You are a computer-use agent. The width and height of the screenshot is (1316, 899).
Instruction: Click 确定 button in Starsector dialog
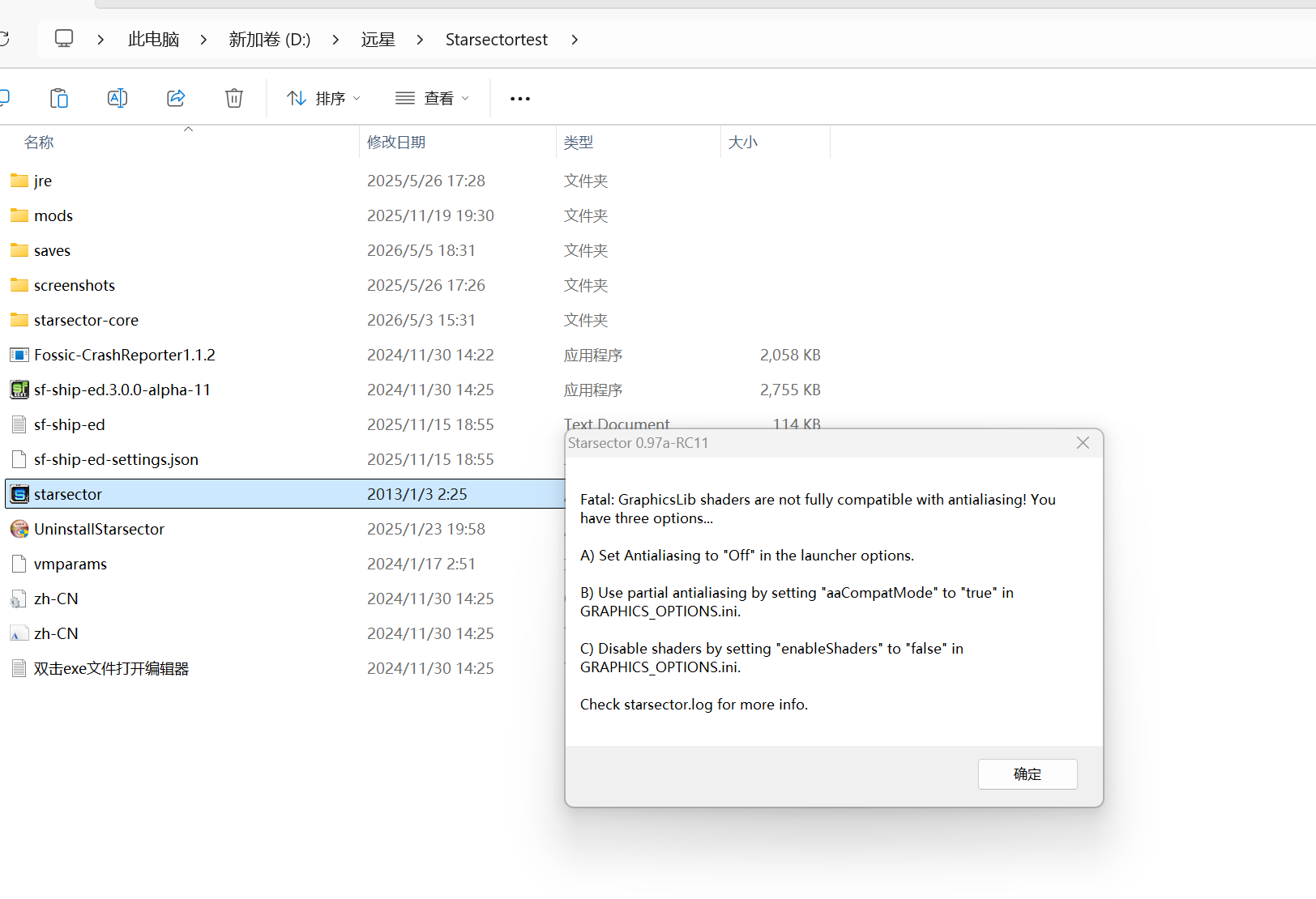(1028, 774)
